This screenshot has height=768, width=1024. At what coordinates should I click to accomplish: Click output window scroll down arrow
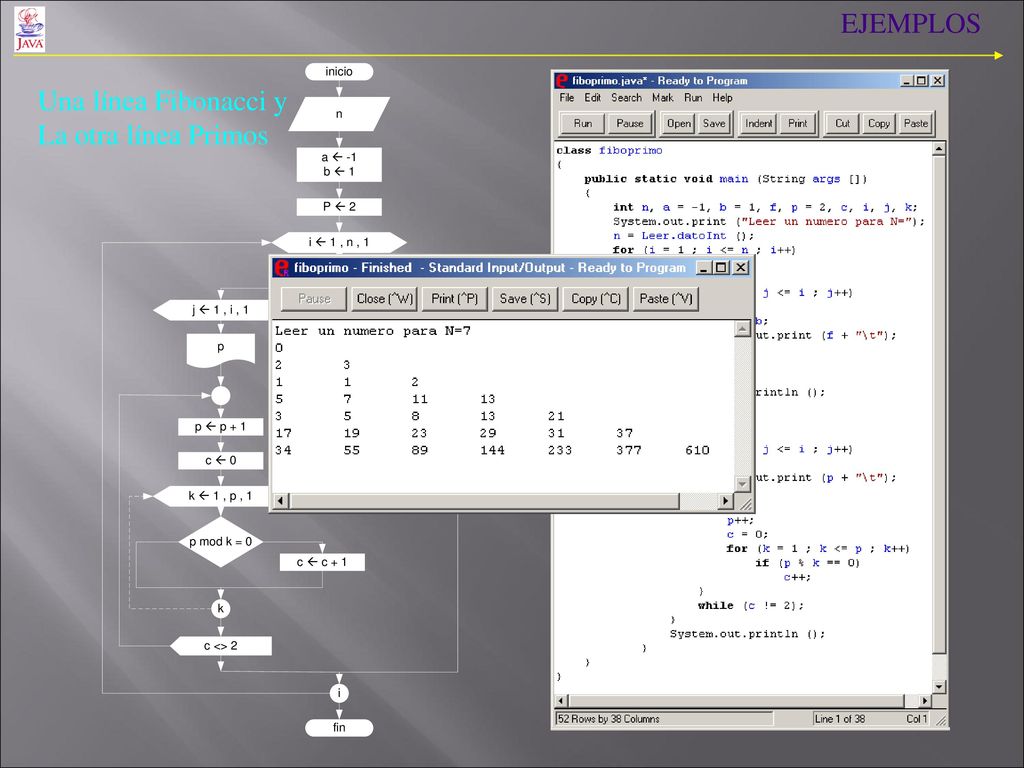[742, 484]
